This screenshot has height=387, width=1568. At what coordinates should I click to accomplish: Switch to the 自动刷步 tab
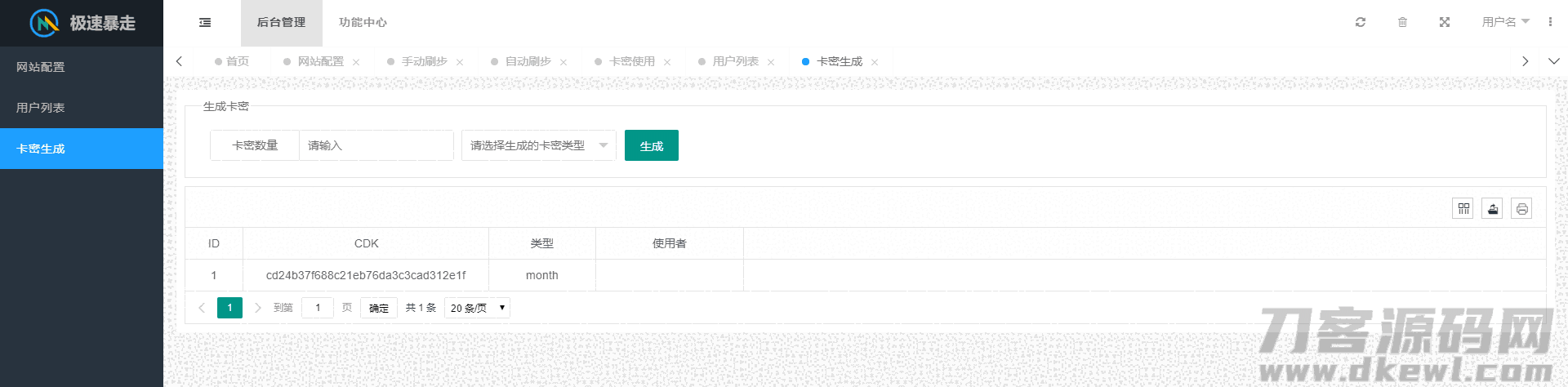click(528, 61)
